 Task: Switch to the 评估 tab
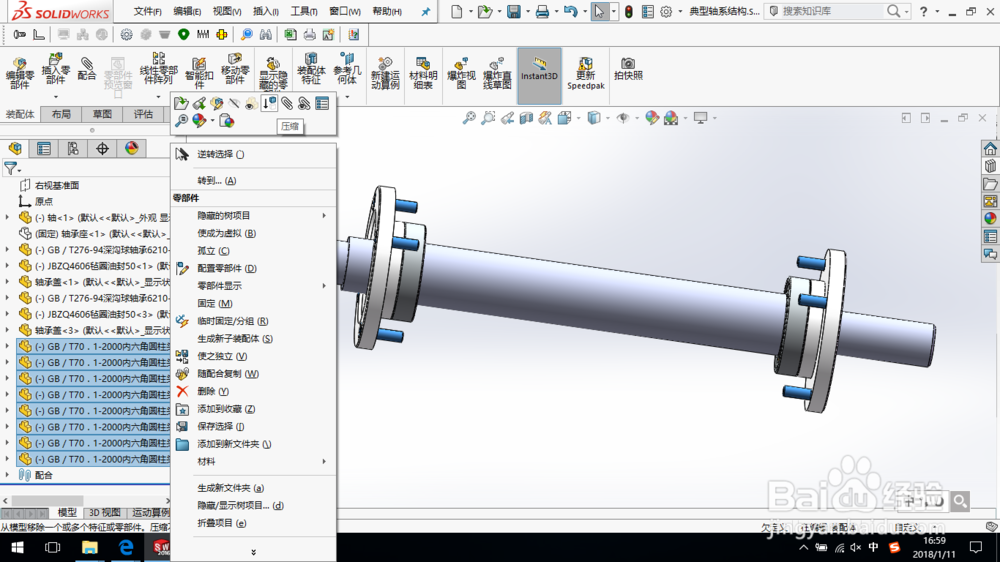pos(143,114)
